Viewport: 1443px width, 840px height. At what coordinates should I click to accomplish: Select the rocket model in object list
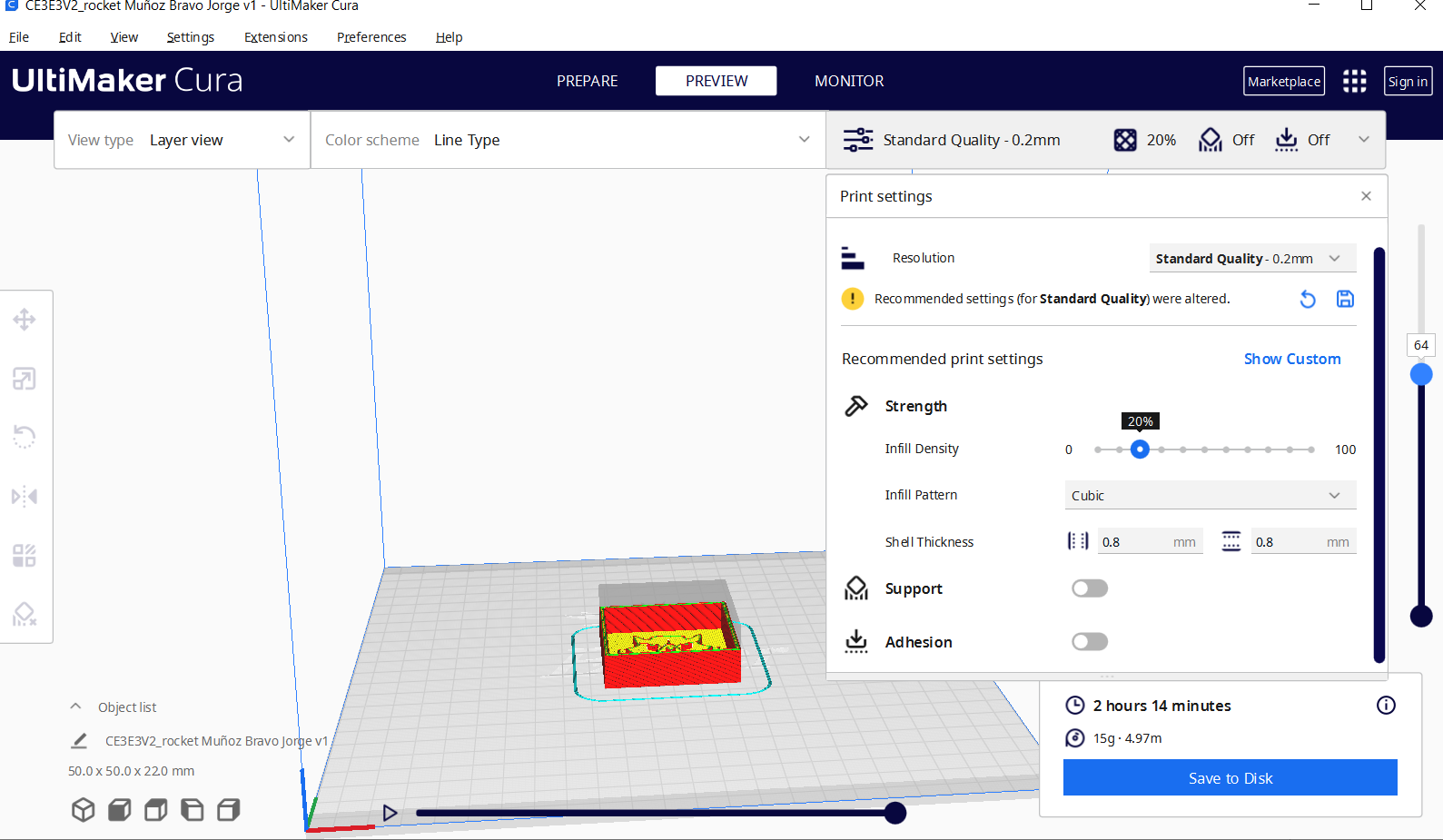[216, 741]
